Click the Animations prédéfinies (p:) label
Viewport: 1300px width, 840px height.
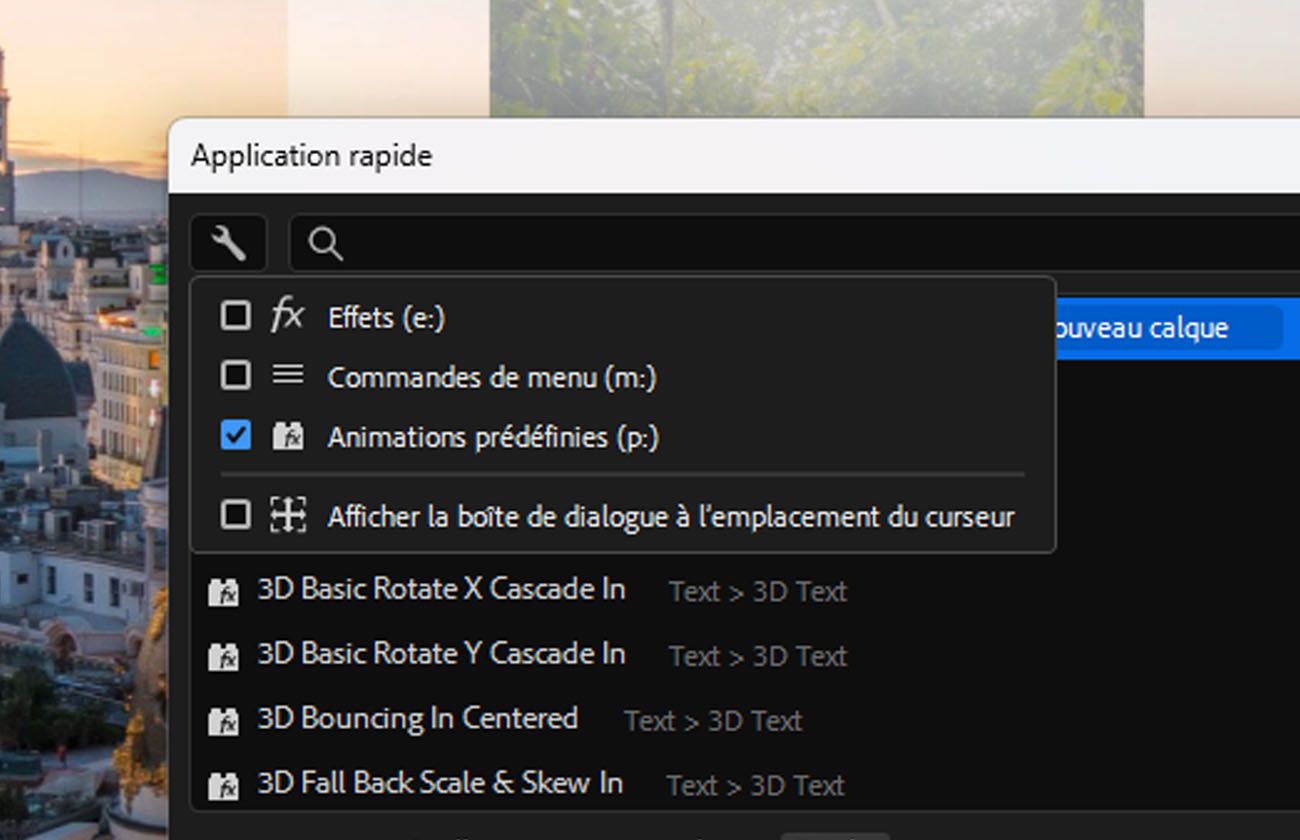click(x=493, y=437)
